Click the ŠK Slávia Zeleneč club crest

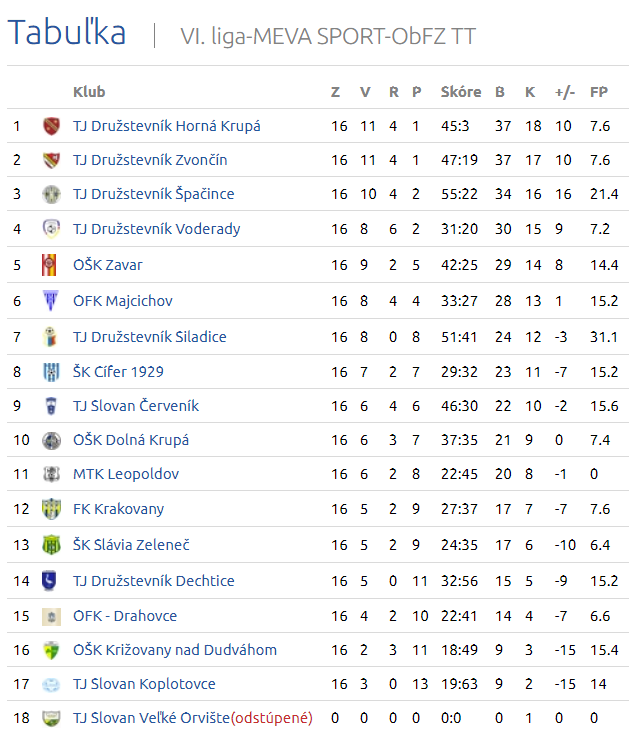pos(51,545)
